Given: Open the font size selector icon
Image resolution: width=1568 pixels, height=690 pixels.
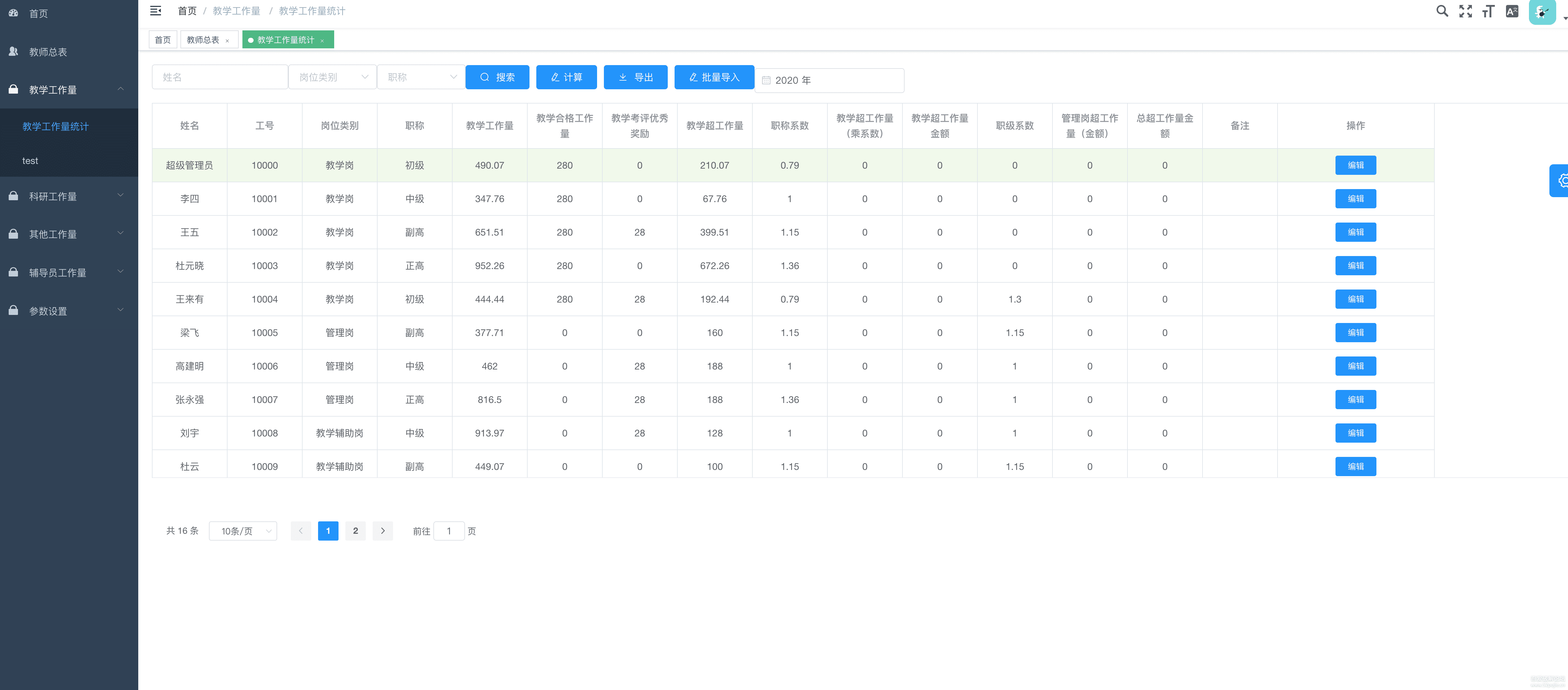Looking at the screenshot, I should 1488,11.
